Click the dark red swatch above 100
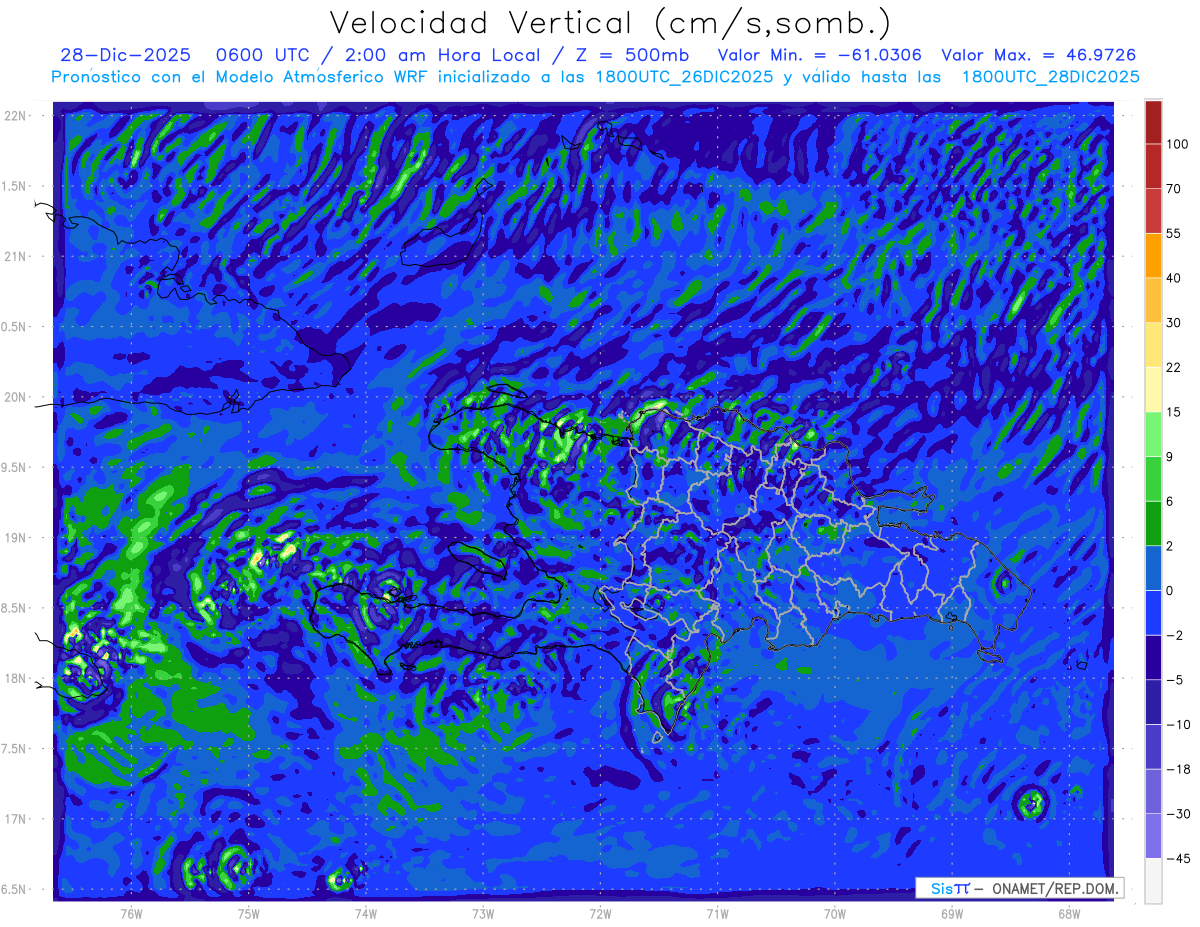The width and height of the screenshot is (1200, 927). point(1153,122)
